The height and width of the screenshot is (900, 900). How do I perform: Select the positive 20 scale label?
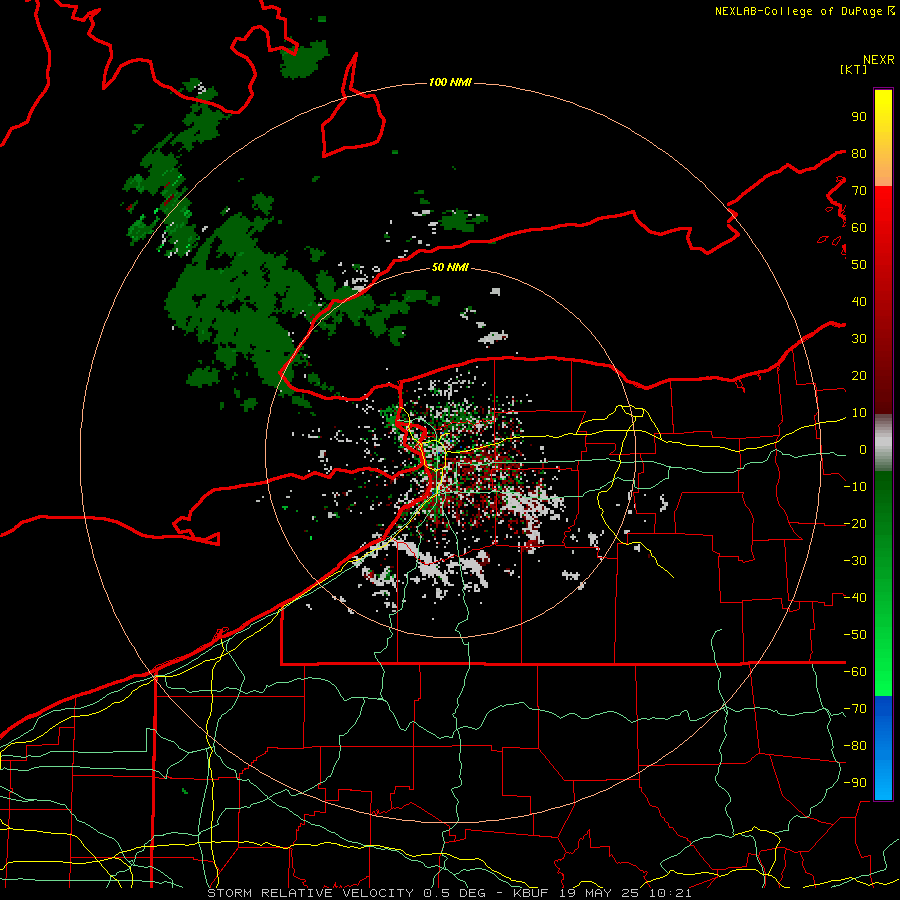859,375
